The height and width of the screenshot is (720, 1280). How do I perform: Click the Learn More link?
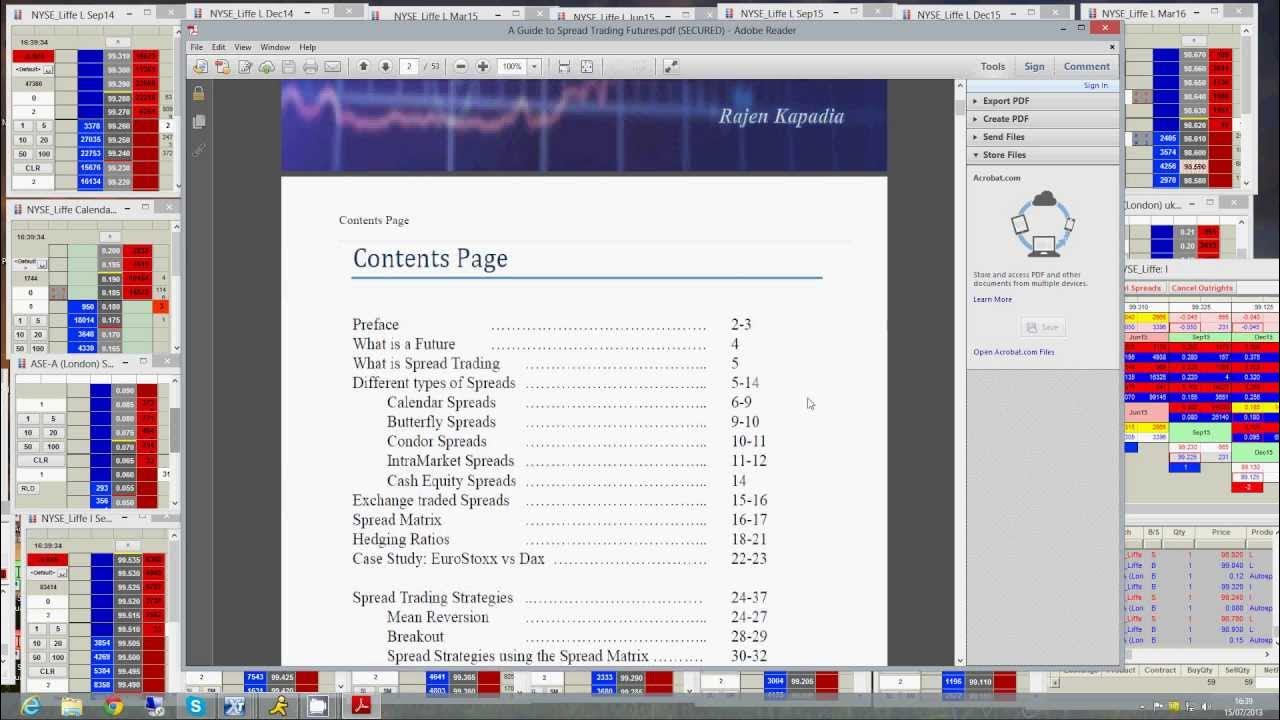[992, 299]
